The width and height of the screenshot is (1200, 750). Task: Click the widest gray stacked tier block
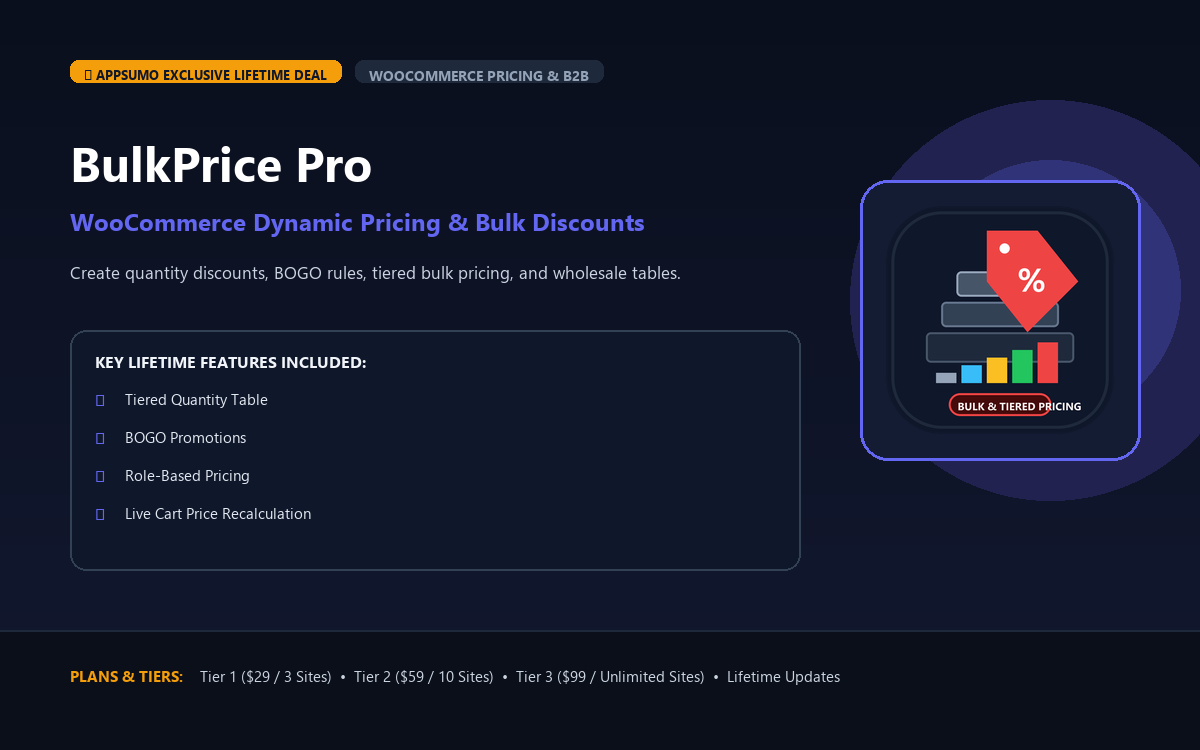click(x=1000, y=347)
